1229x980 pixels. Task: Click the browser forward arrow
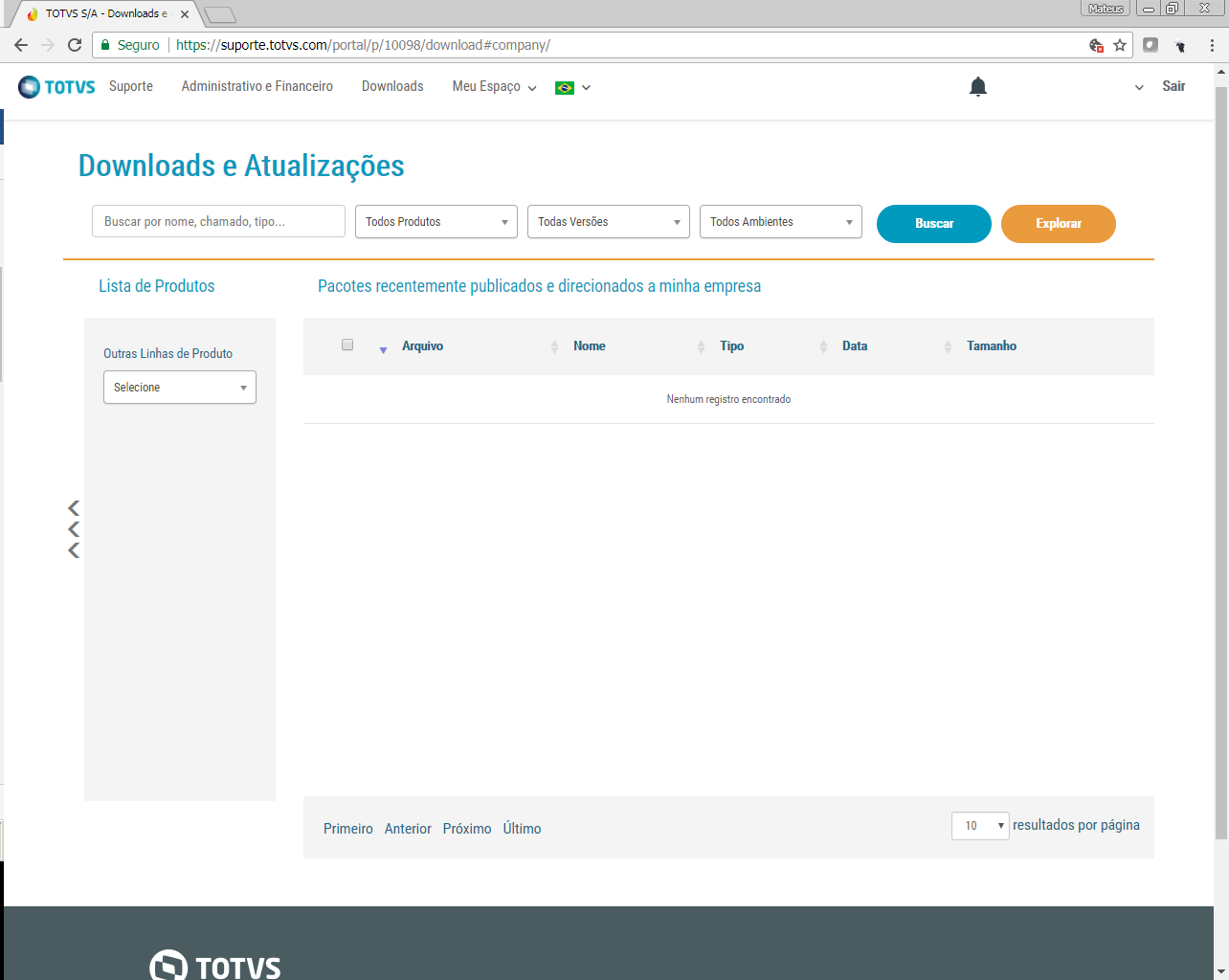[x=48, y=45]
